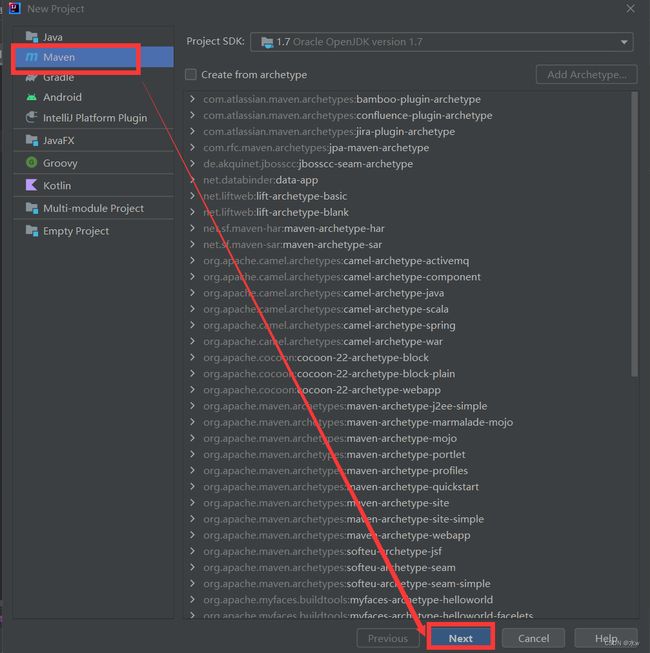Expand camel-archetype-activemq chevron

tap(192, 260)
